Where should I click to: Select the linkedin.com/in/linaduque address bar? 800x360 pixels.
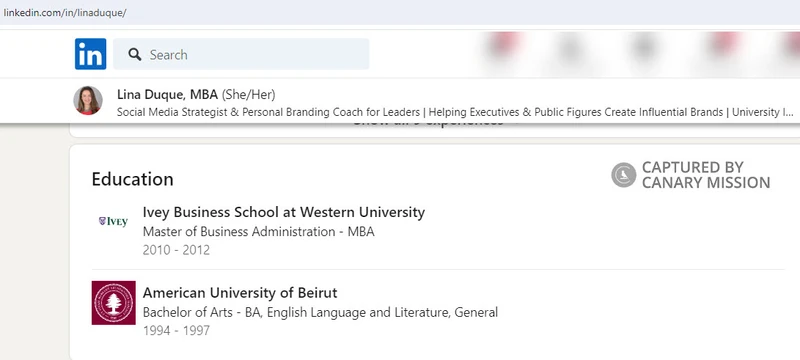tap(65, 13)
